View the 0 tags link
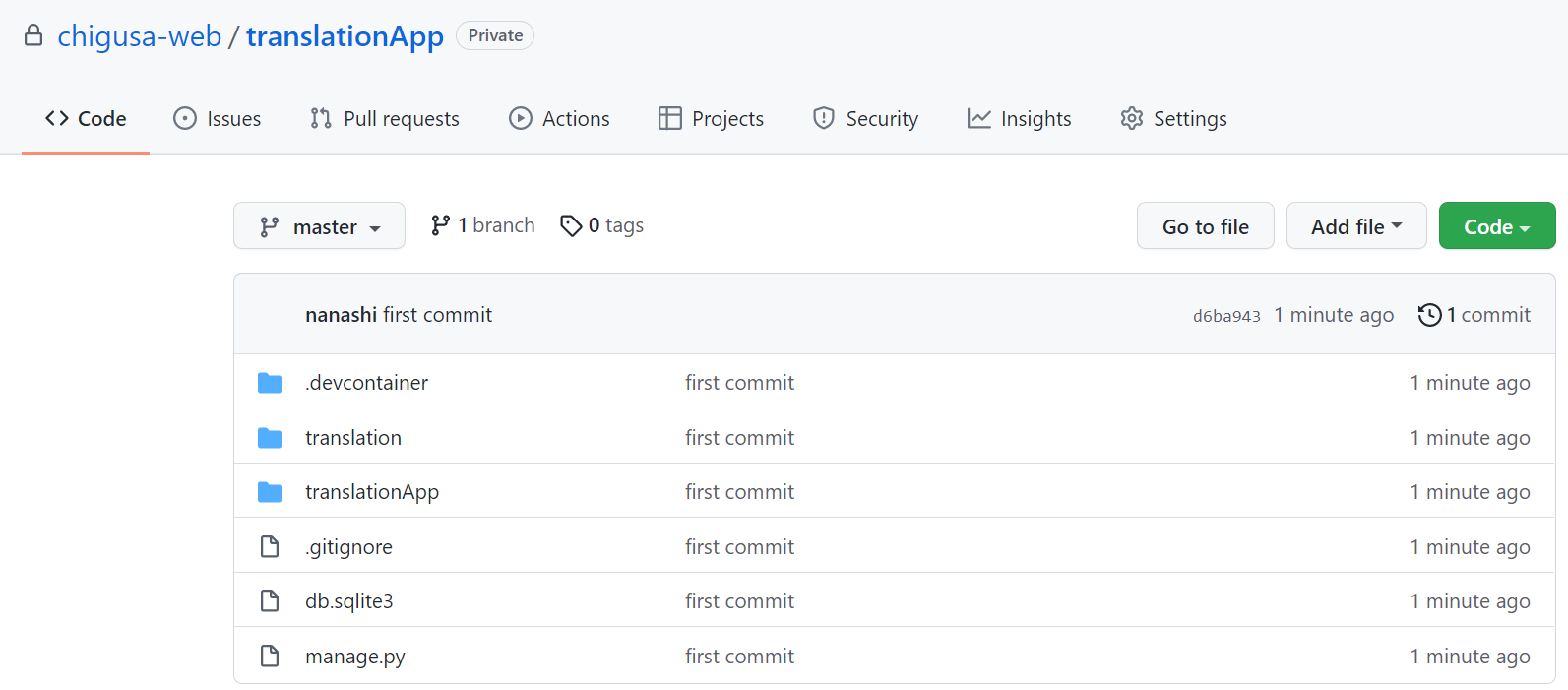The image size is (1568, 690). pos(602,225)
